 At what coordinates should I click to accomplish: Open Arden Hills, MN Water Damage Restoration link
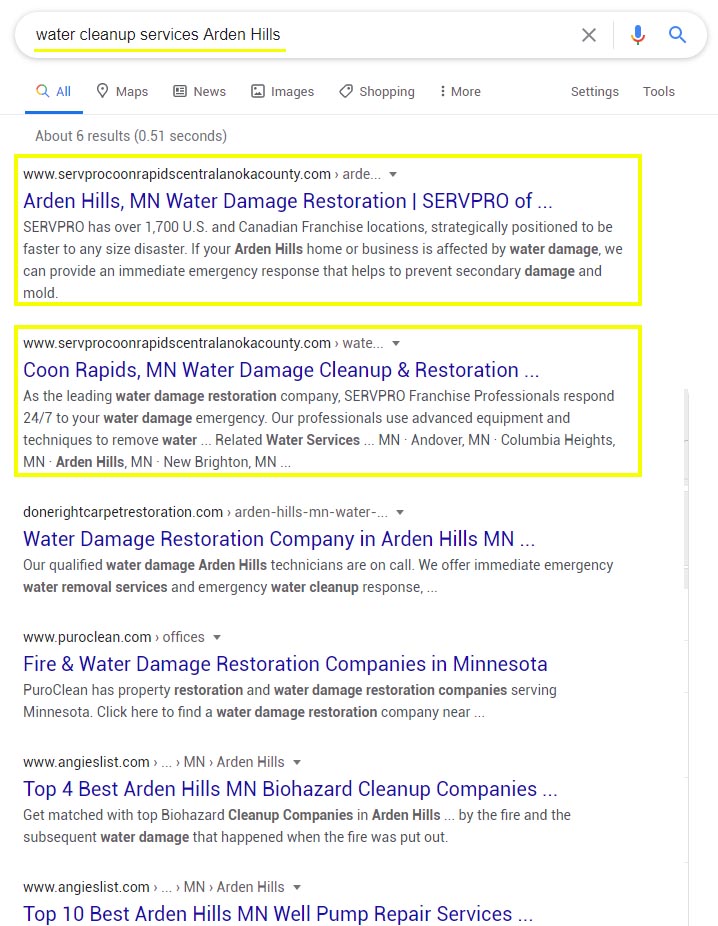click(288, 201)
